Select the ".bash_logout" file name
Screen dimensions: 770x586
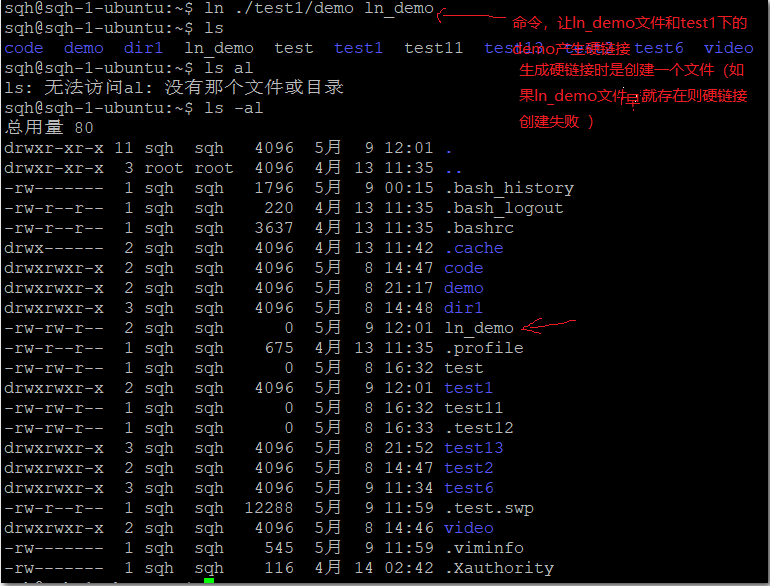pos(504,208)
